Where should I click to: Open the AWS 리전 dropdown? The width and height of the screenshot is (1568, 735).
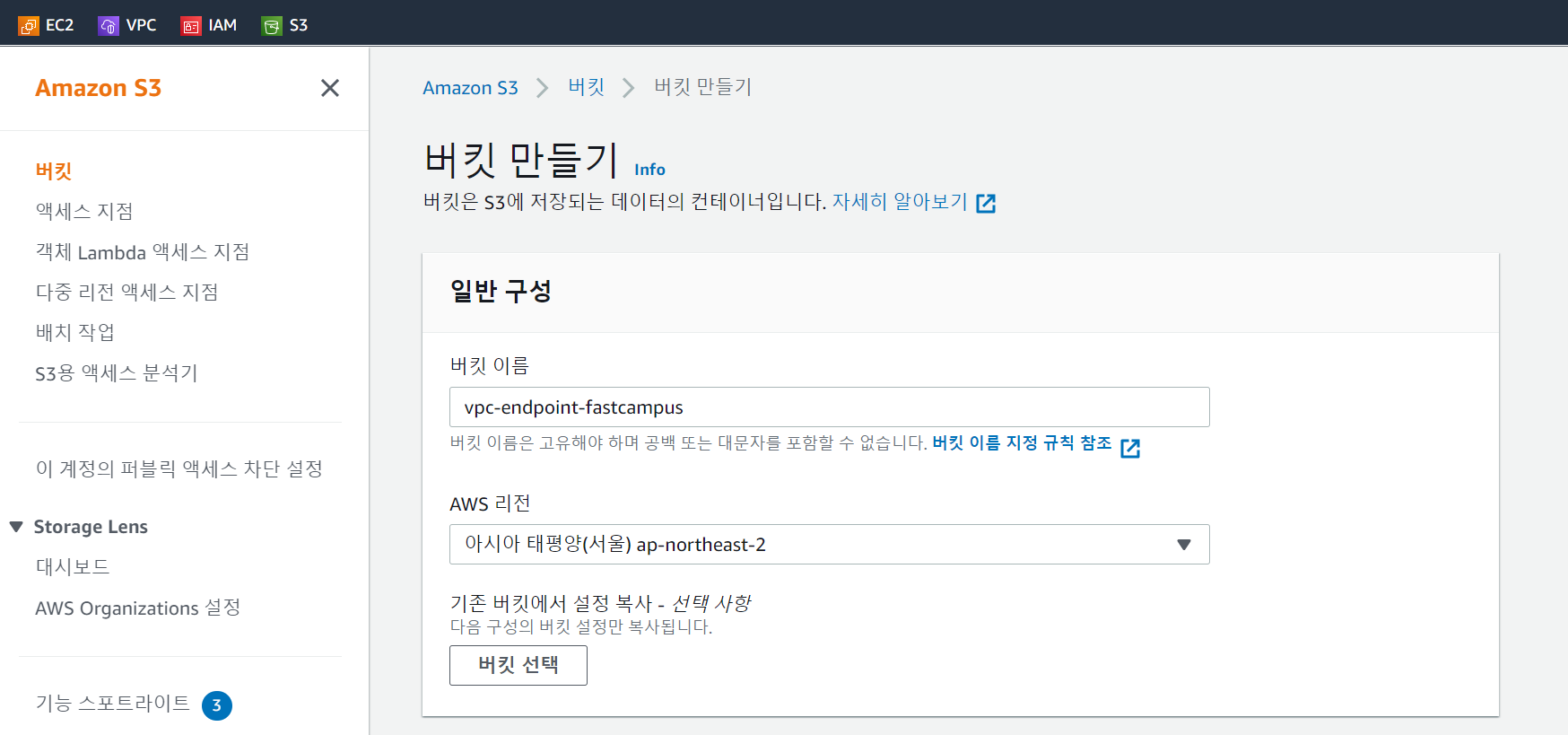(x=830, y=545)
